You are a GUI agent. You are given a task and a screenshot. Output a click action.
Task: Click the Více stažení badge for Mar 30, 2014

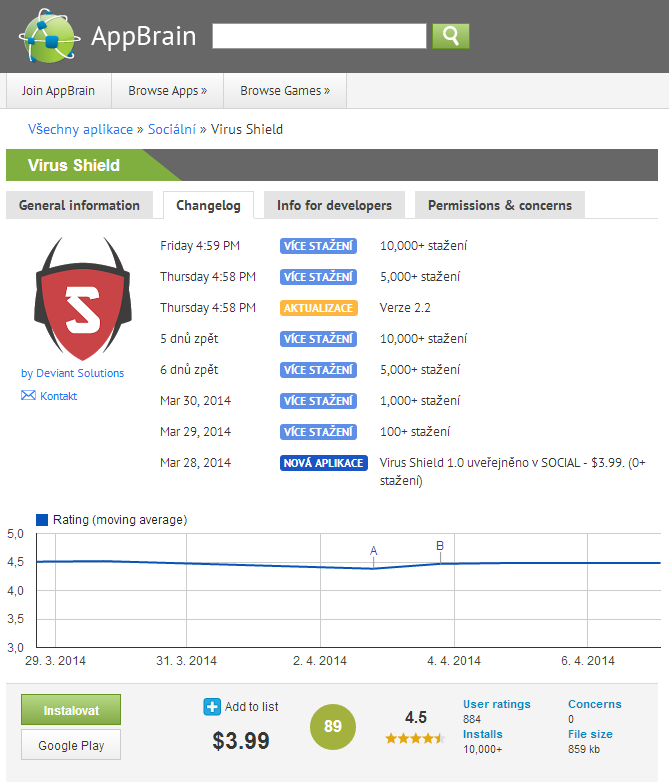pyautogui.click(x=318, y=401)
